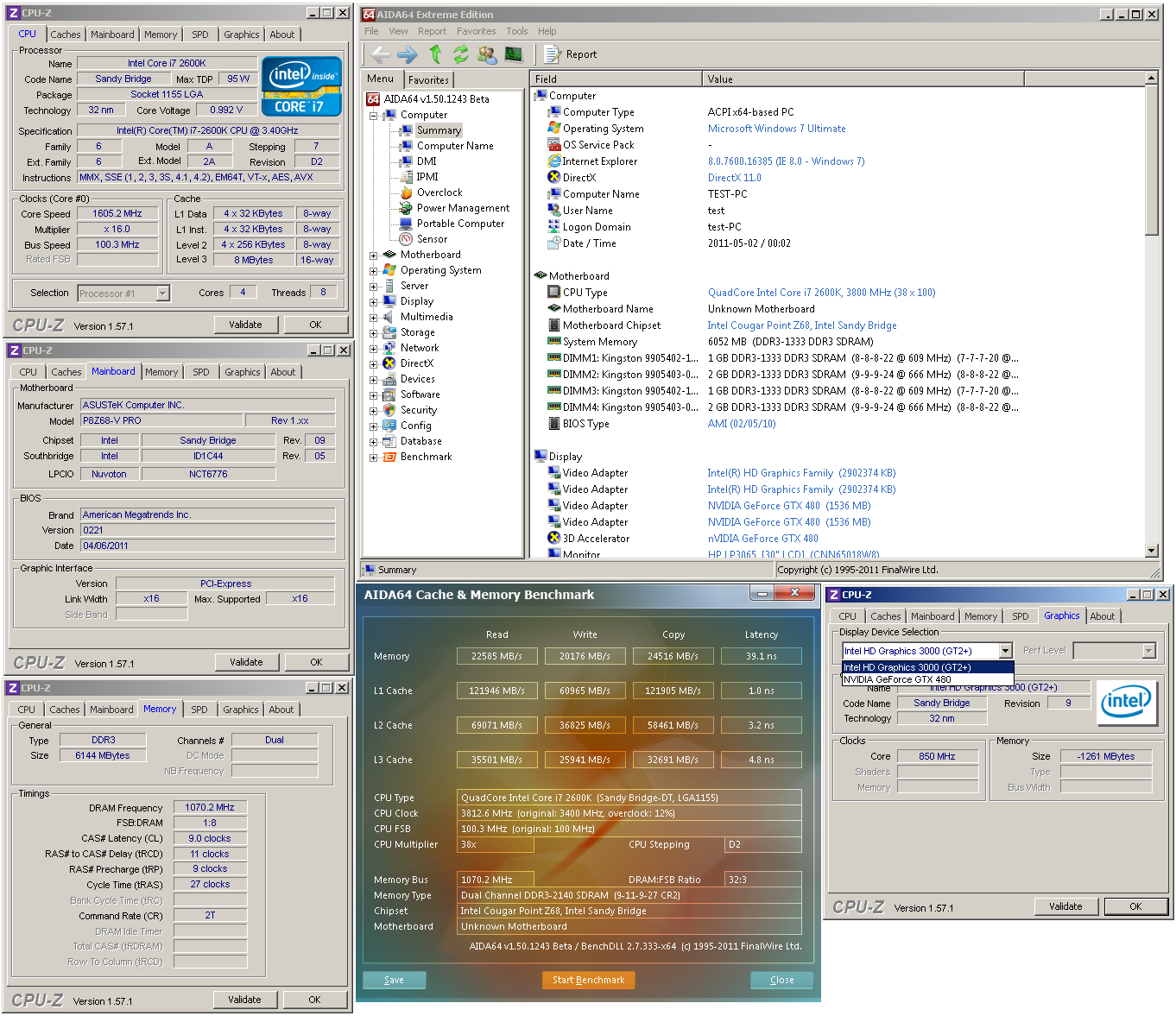This screenshot has width=1176, height=1016.
Task: Open the Perf Level dropdown
Action: (x=1114, y=651)
